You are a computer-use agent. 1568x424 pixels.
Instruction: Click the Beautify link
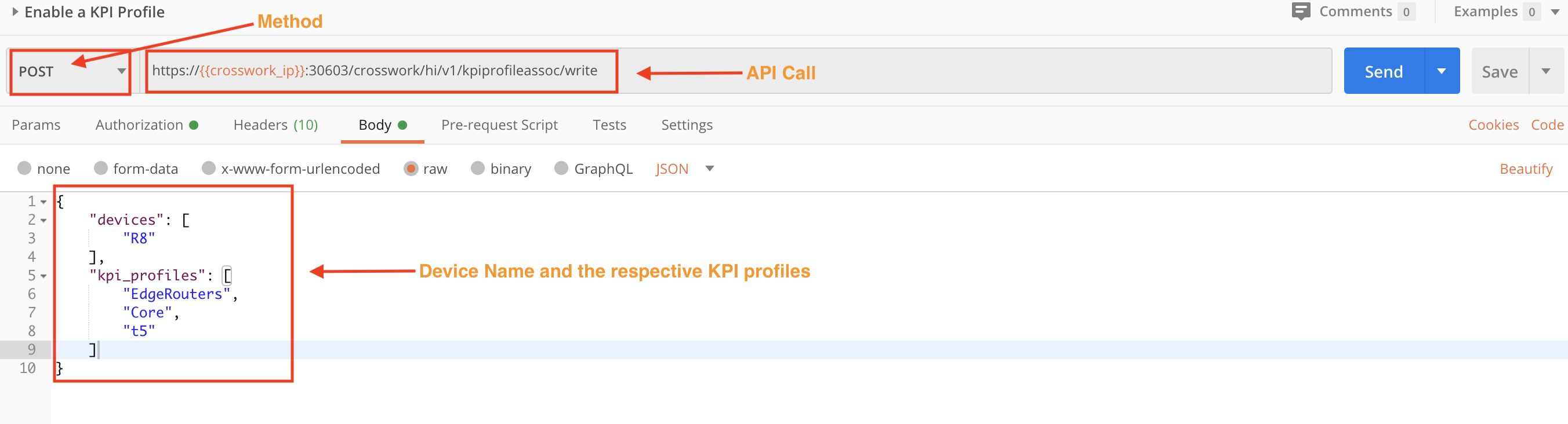pyautogui.click(x=1526, y=169)
